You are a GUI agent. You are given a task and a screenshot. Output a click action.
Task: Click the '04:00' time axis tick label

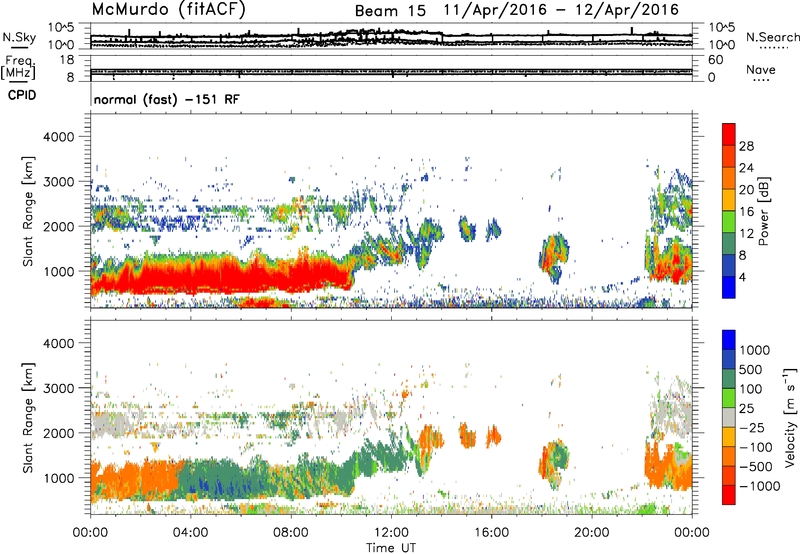click(x=190, y=533)
